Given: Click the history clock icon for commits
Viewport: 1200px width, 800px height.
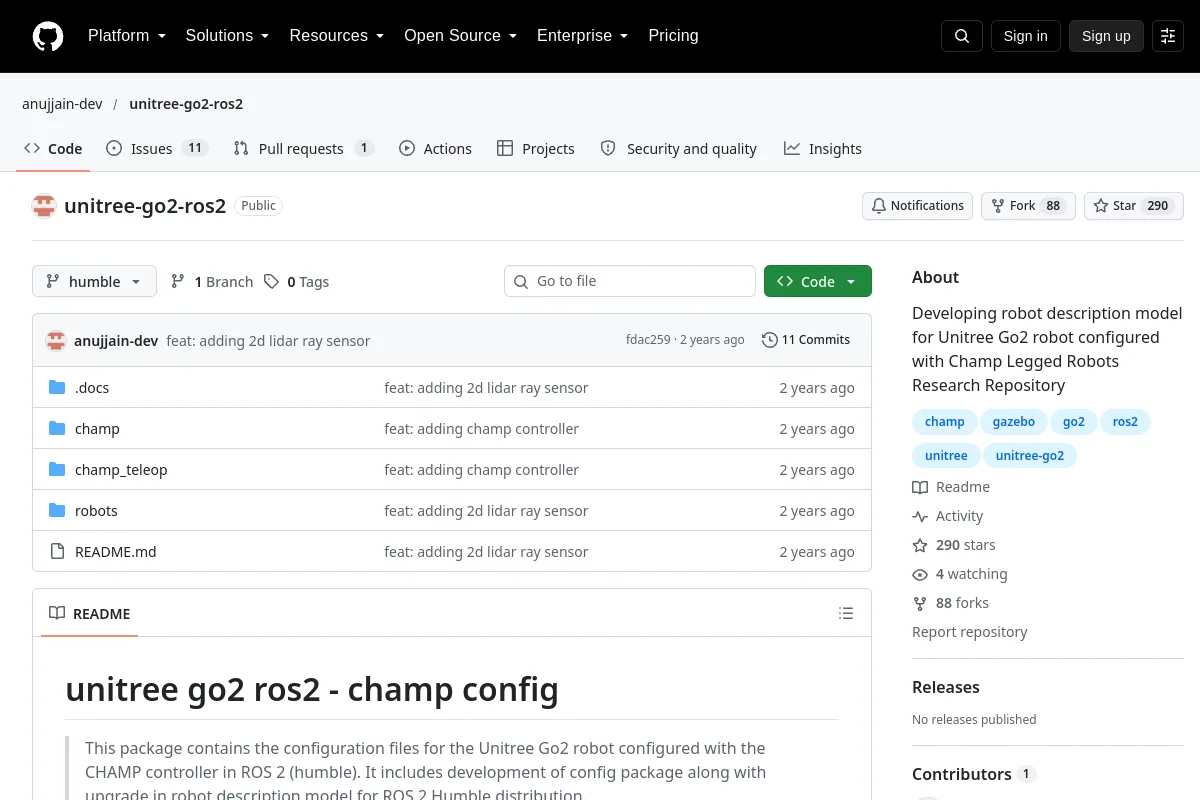Looking at the screenshot, I should pos(769,340).
